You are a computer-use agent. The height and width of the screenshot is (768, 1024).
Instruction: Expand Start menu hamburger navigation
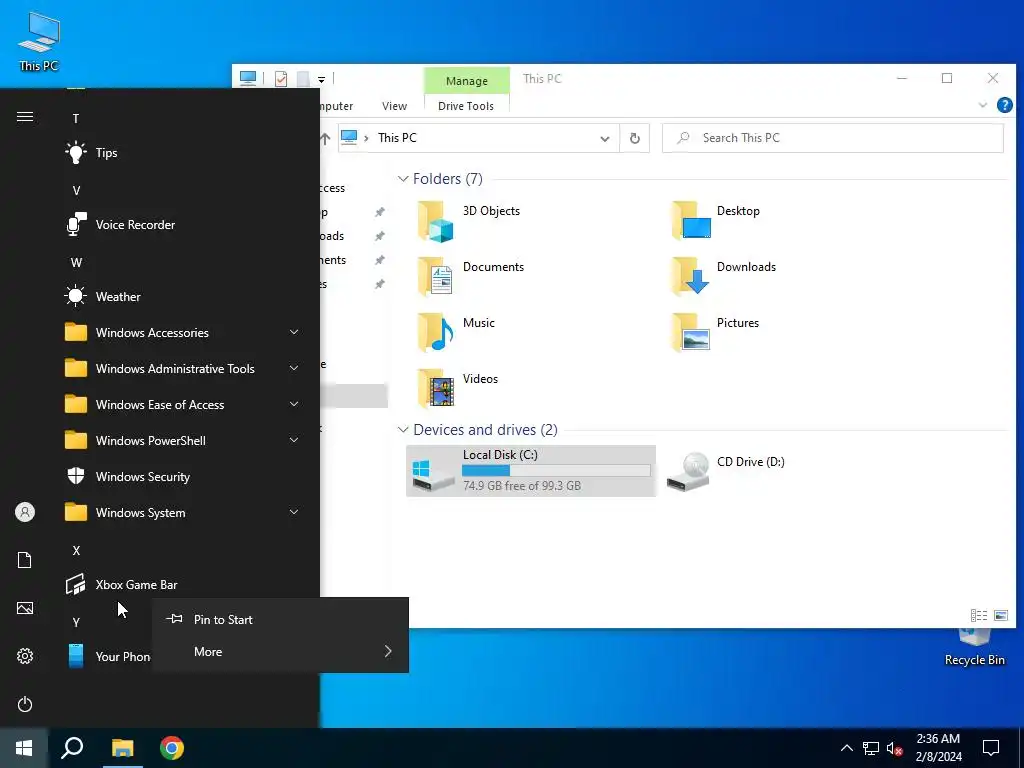(25, 117)
